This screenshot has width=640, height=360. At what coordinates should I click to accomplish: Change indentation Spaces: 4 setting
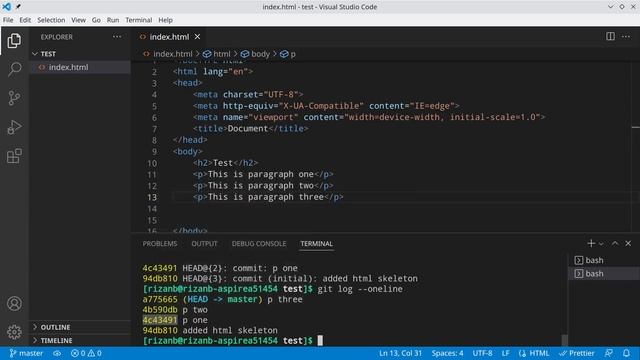447,353
